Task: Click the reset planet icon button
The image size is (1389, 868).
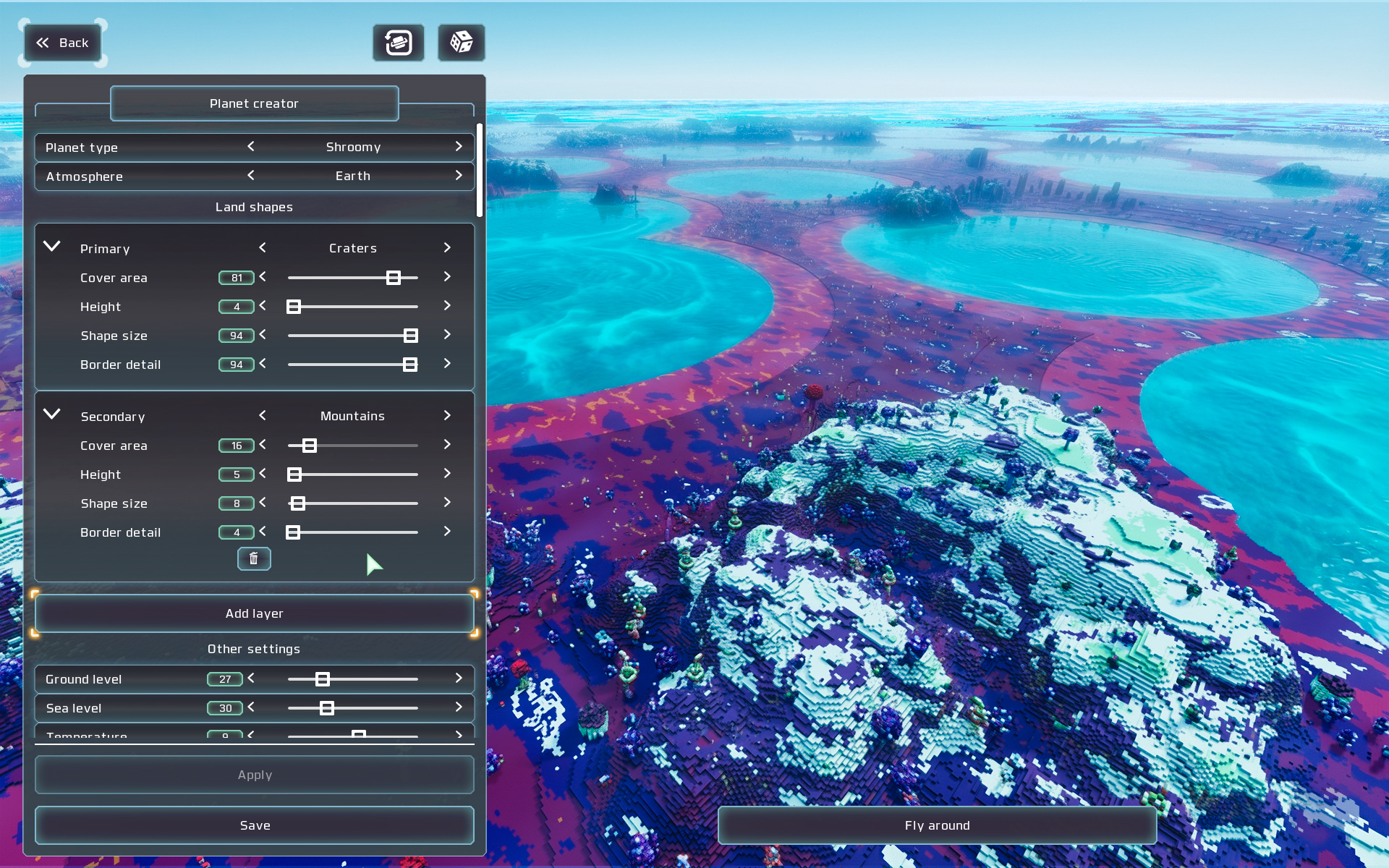Action: point(399,43)
